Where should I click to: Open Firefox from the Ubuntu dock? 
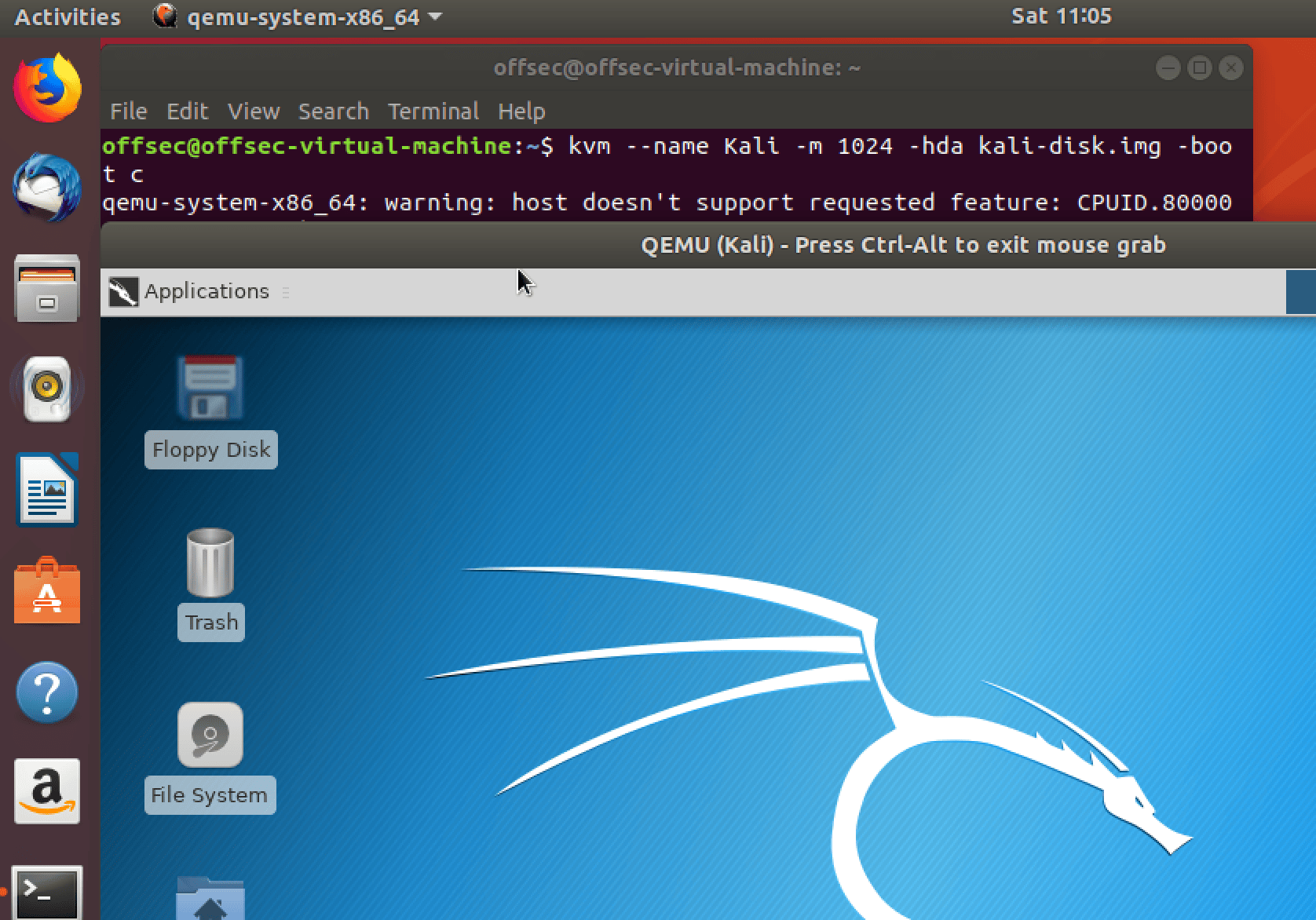tap(47, 88)
